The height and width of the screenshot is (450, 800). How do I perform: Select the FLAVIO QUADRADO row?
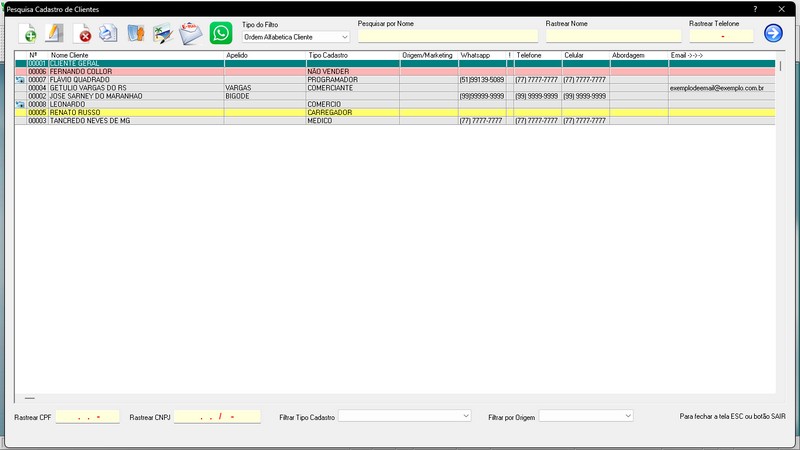point(395,80)
